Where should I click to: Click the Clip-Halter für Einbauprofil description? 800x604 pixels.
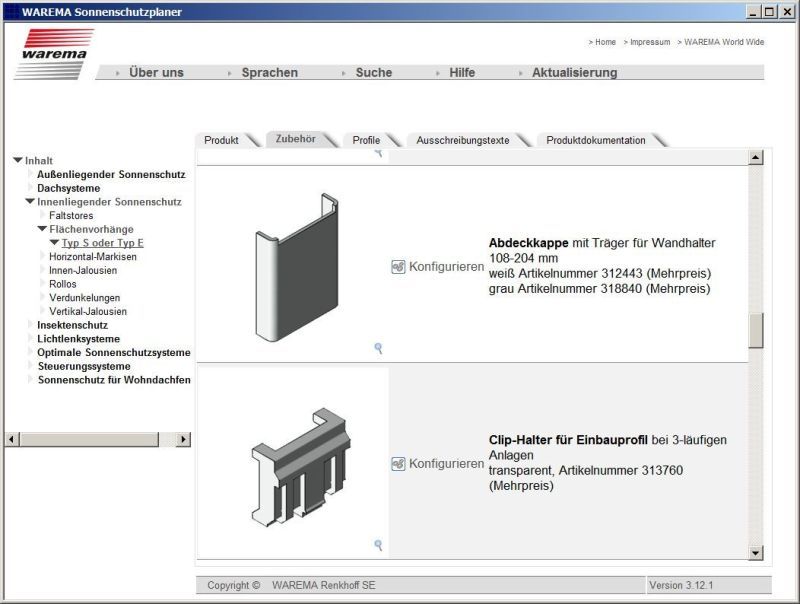[608, 463]
